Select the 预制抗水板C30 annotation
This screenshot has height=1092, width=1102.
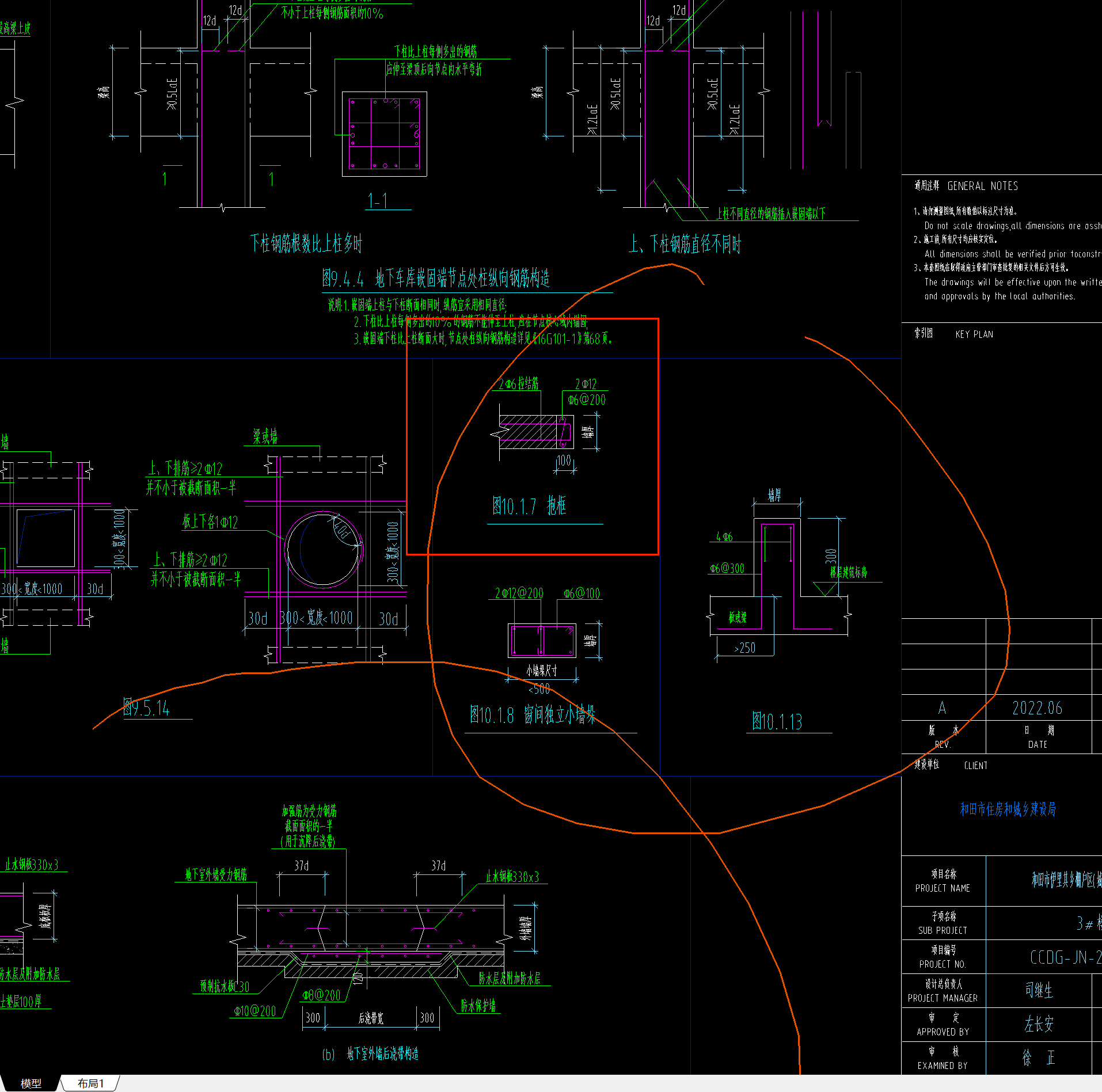point(225,986)
